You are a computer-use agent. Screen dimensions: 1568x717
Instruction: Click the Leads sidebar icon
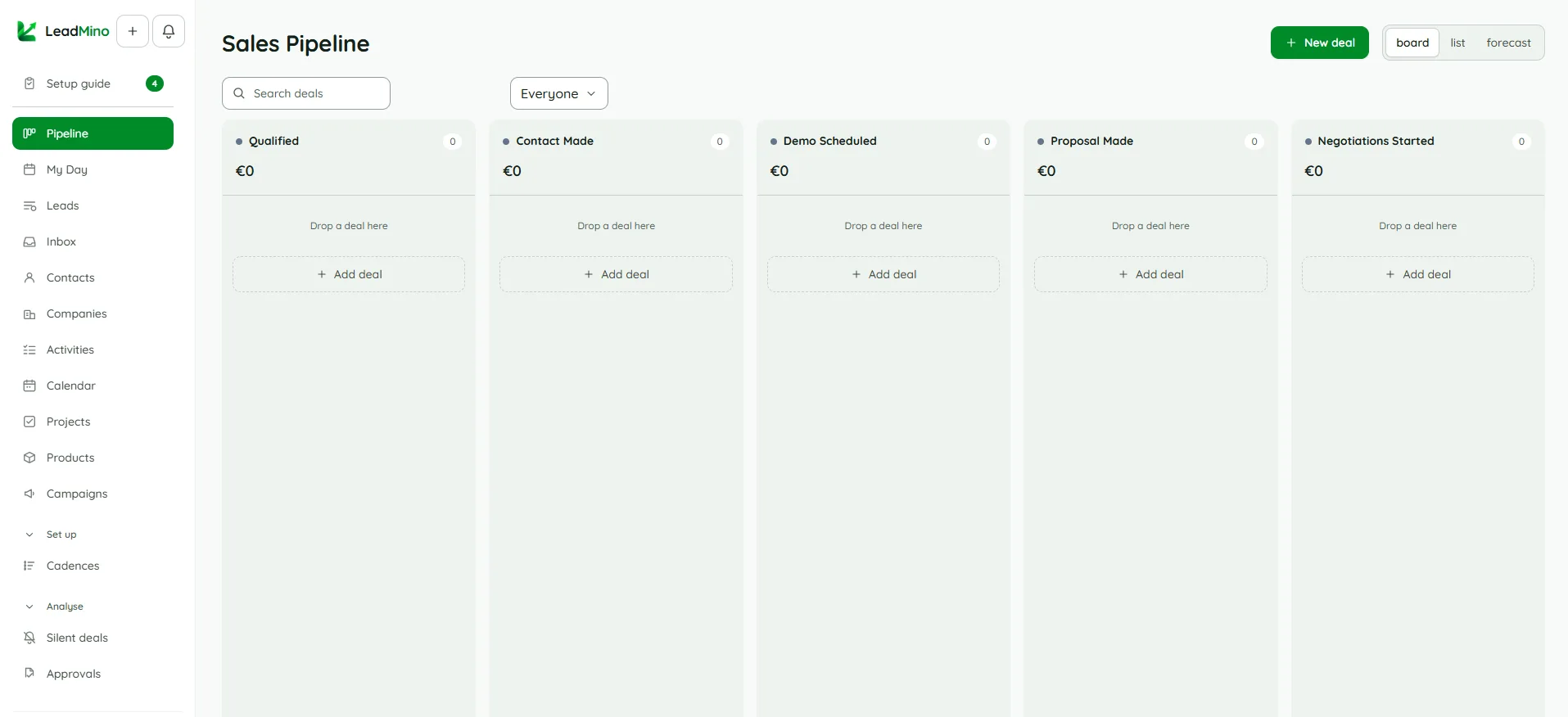29,205
